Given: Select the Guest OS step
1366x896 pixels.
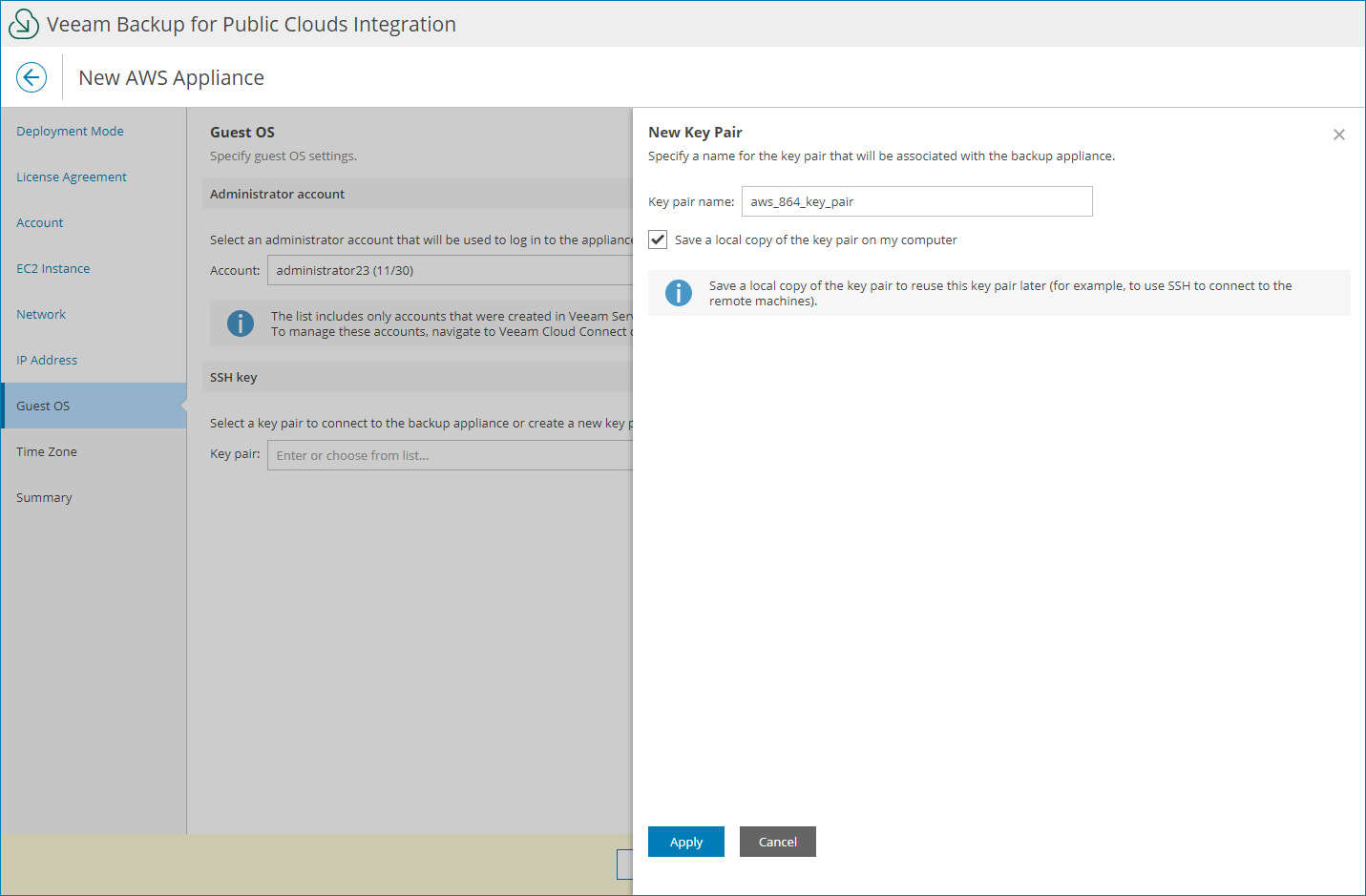Looking at the screenshot, I should click(x=42, y=406).
